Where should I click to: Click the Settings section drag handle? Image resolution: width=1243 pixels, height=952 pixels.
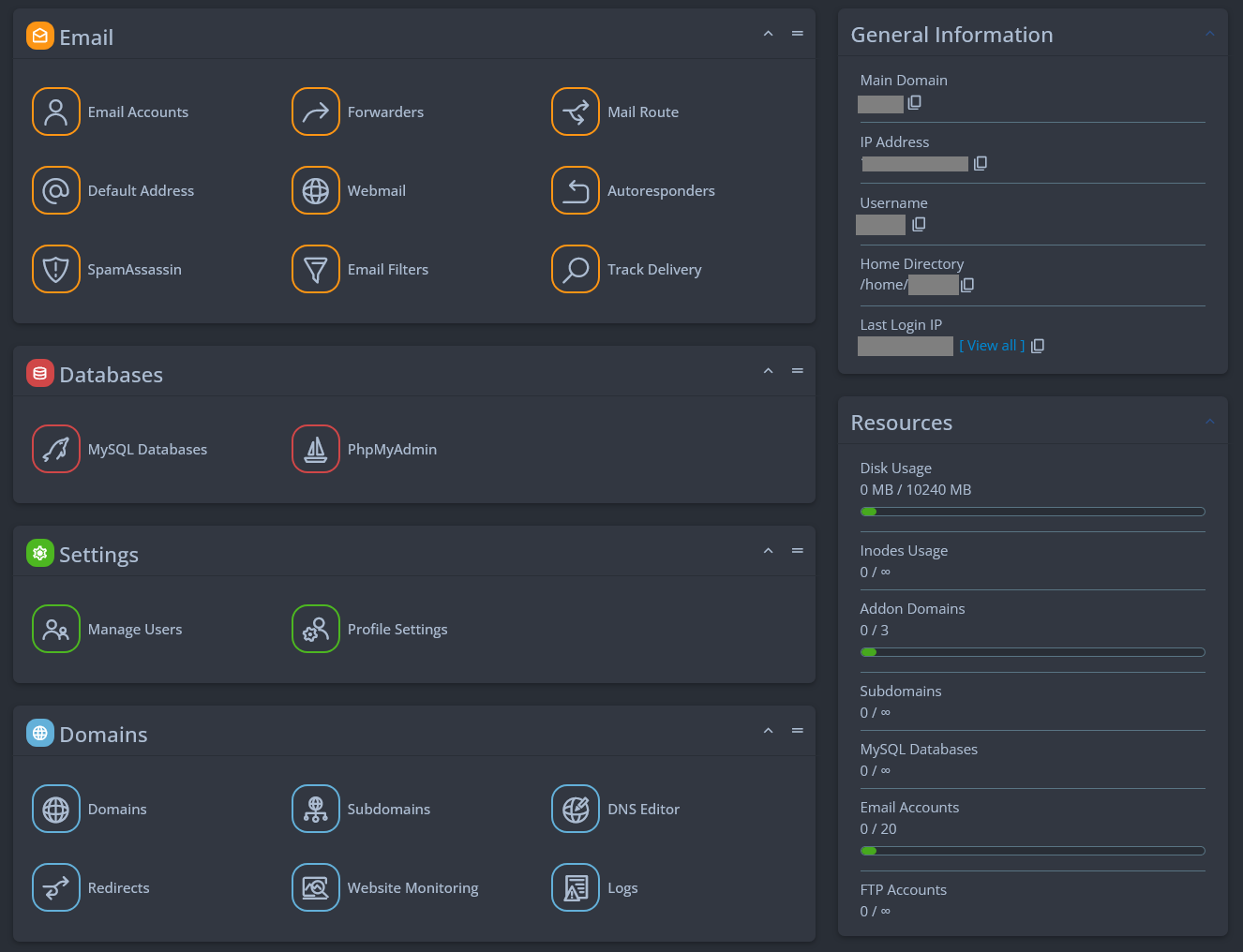click(798, 551)
